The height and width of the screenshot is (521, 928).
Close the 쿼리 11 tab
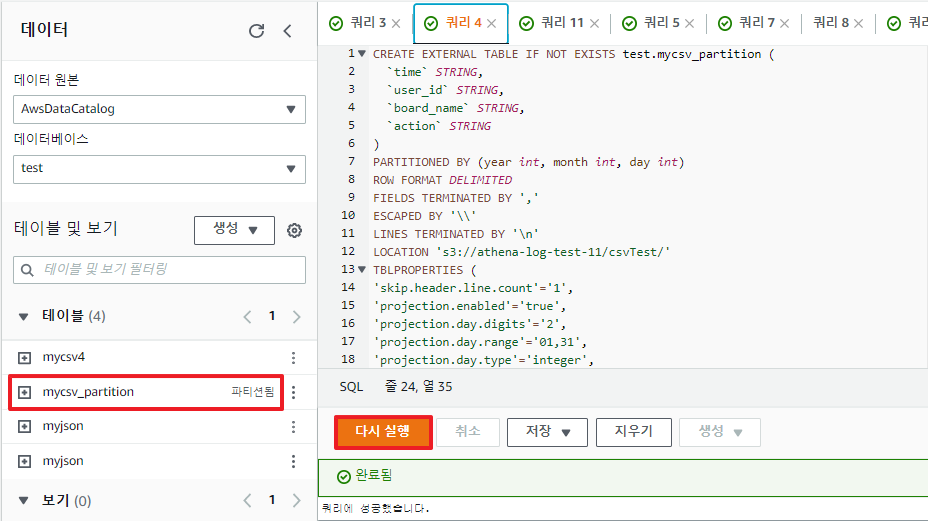pyautogui.click(x=594, y=23)
